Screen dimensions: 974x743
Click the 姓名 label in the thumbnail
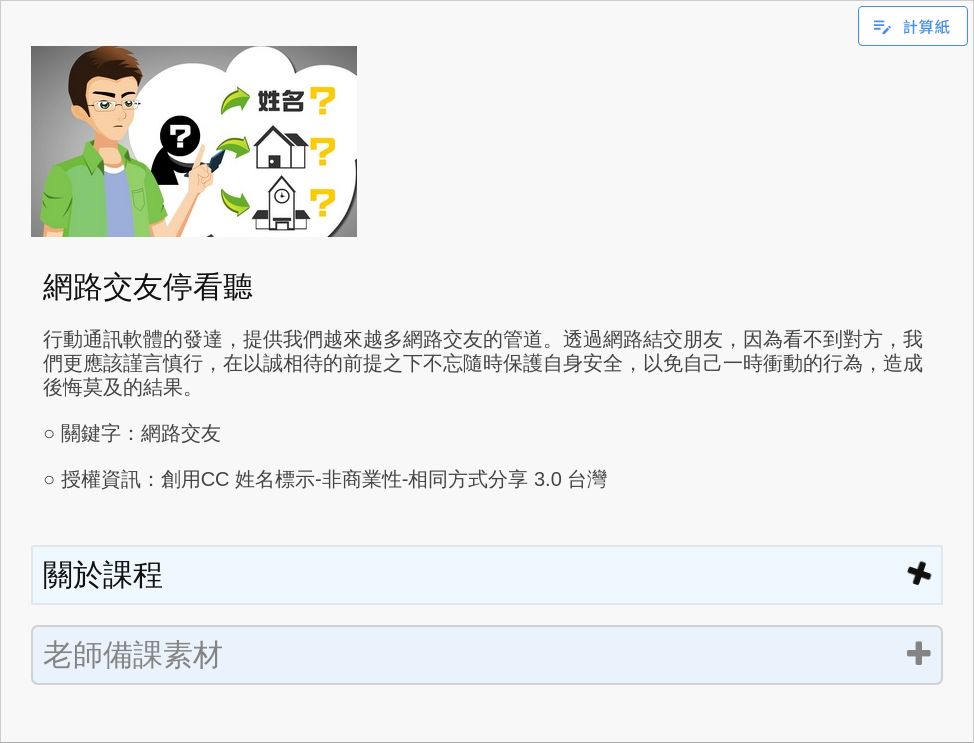coord(281,101)
